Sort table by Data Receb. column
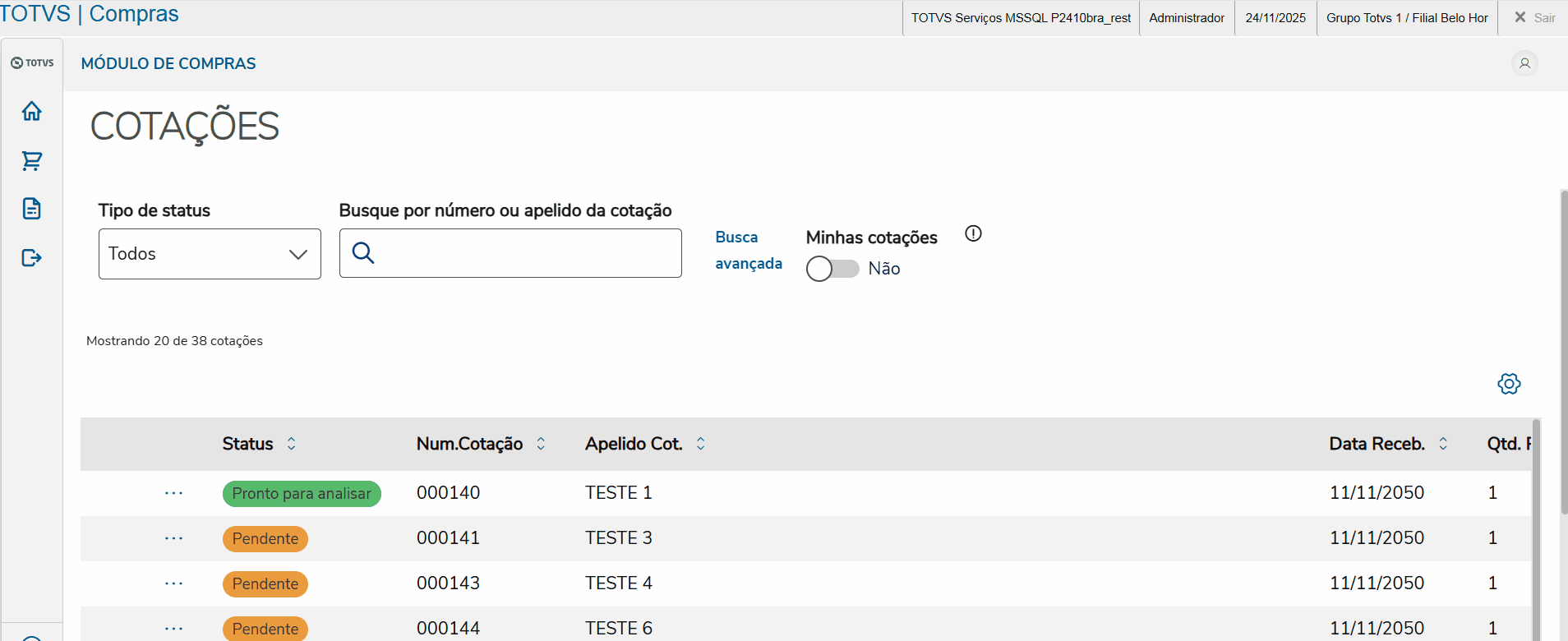 point(1443,444)
